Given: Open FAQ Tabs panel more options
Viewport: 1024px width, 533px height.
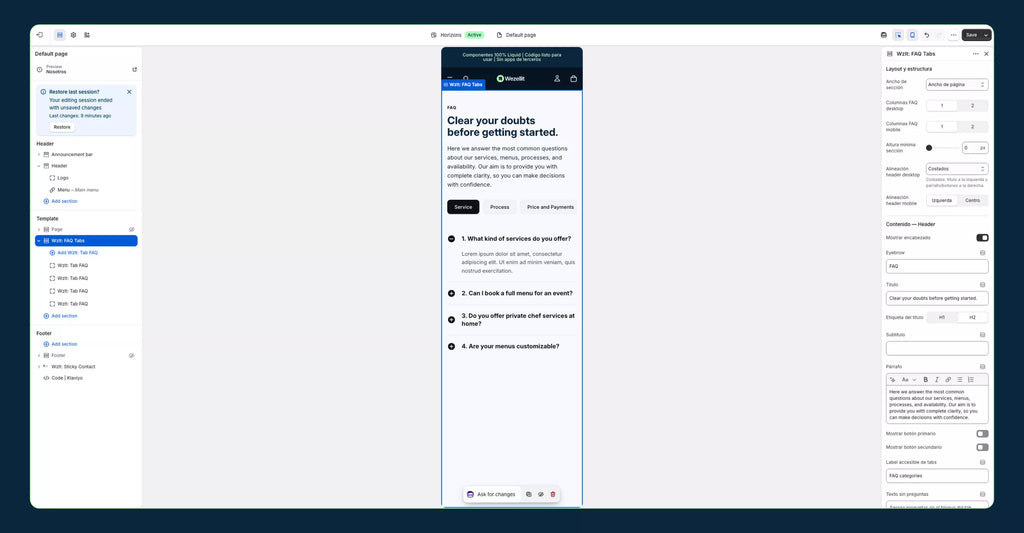Looking at the screenshot, I should click(x=976, y=54).
